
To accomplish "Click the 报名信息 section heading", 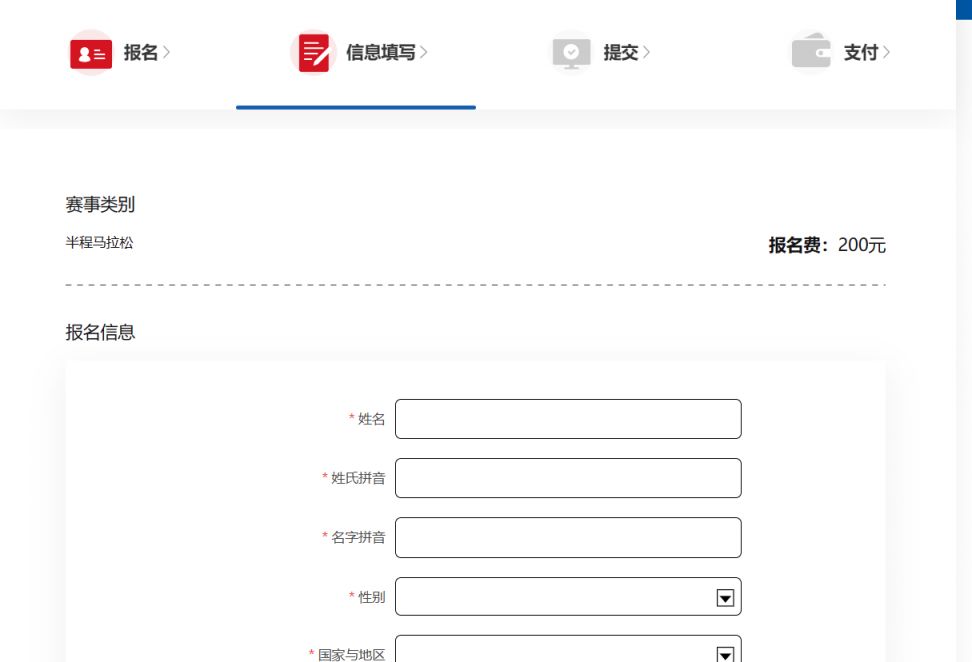I will point(100,332).
